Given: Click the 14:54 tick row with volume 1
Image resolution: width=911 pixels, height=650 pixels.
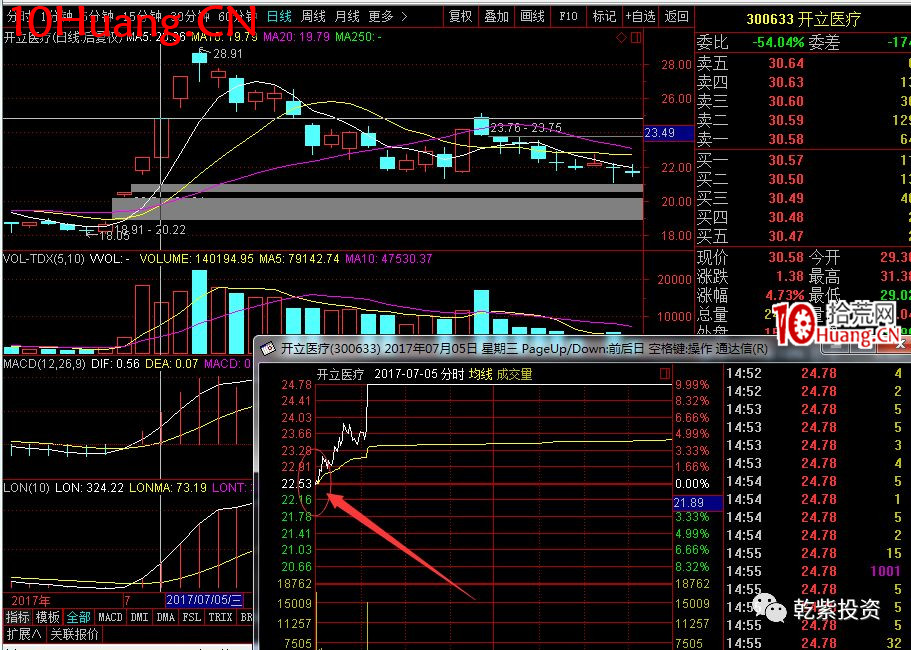Looking at the screenshot, I should 815,499.
